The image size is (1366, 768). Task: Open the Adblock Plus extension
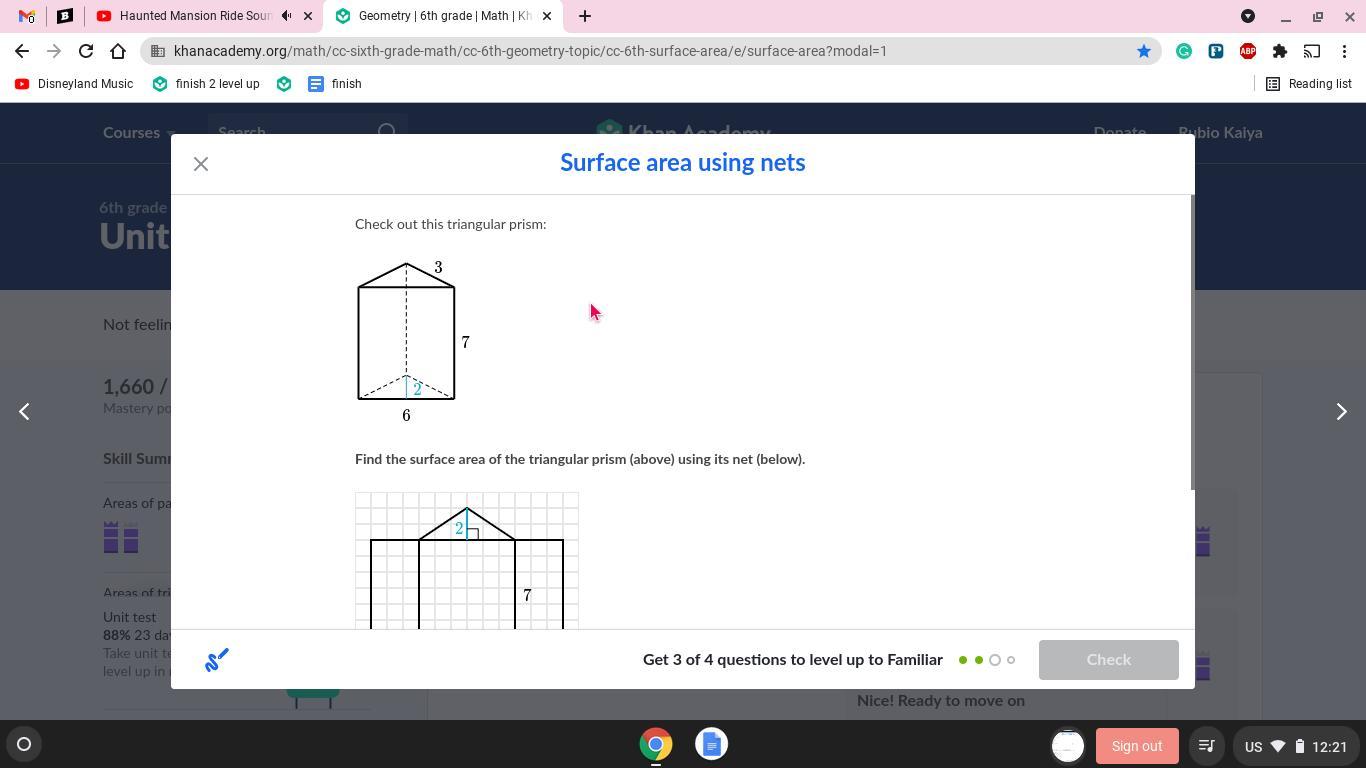coord(1248,51)
